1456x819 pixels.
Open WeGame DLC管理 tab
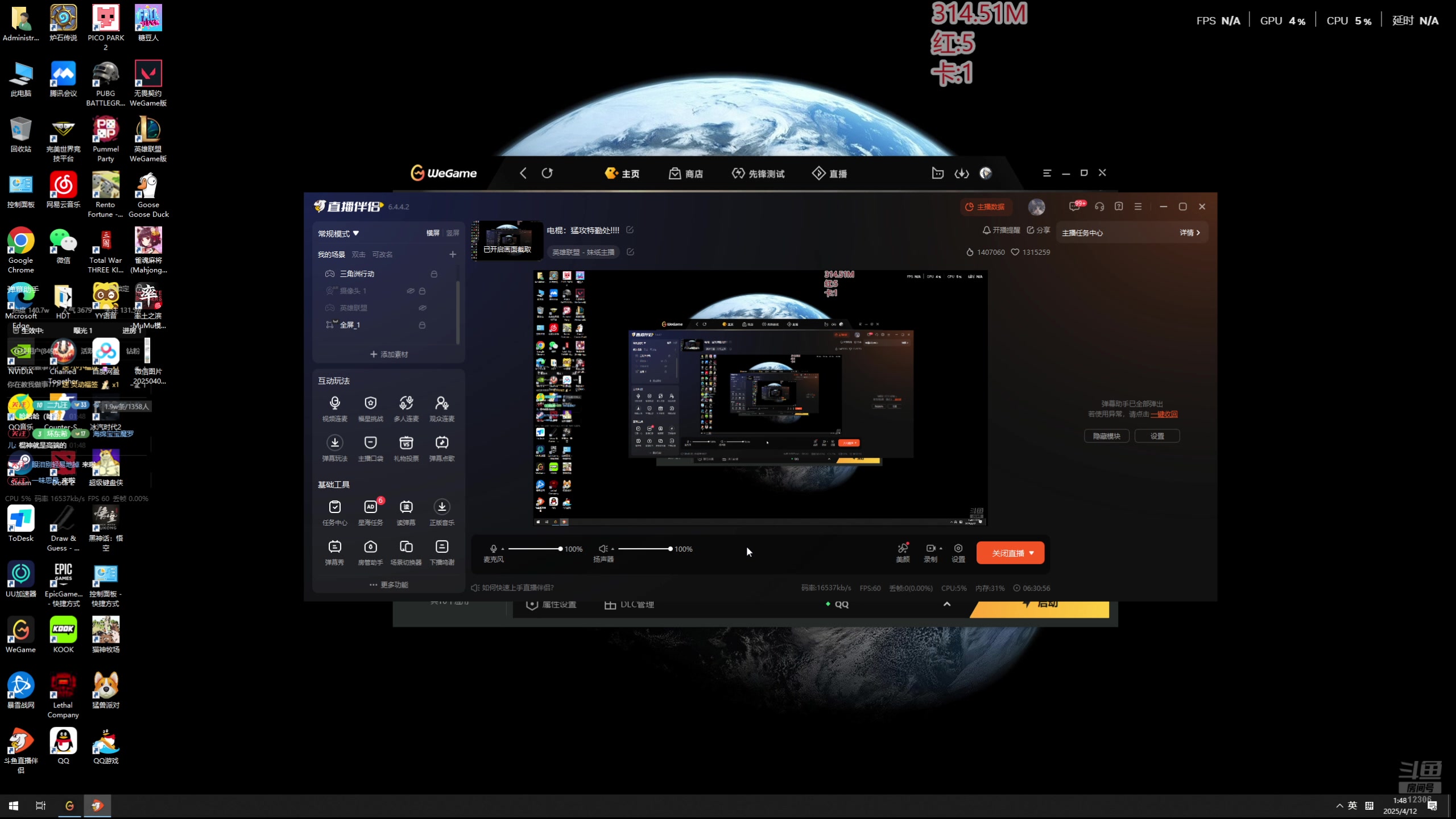[629, 605]
